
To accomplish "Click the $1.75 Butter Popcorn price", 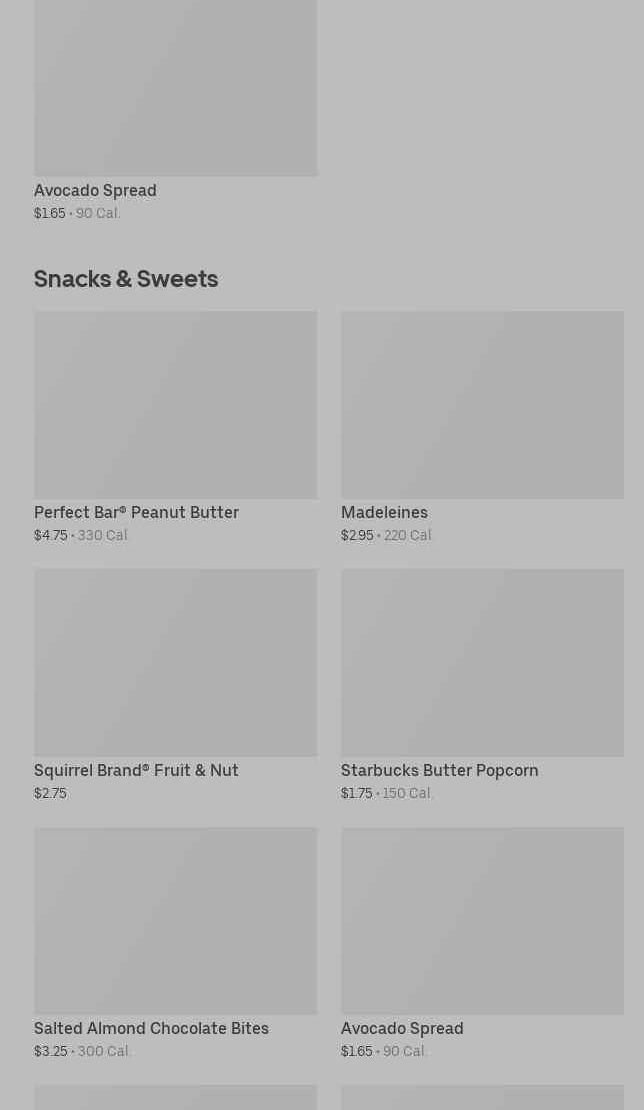I will tap(357, 793).
